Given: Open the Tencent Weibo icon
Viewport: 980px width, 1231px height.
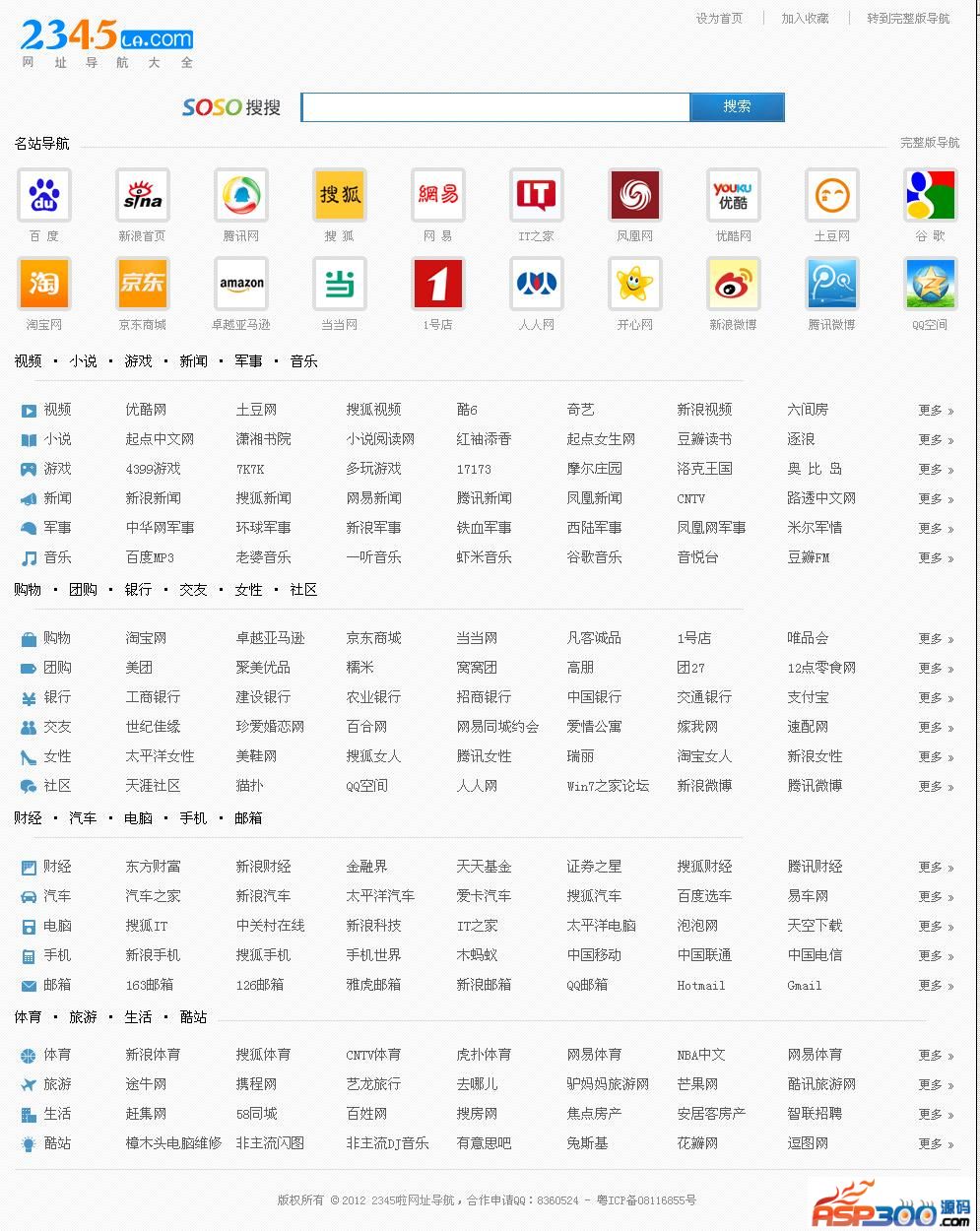Looking at the screenshot, I should pyautogui.click(x=832, y=284).
